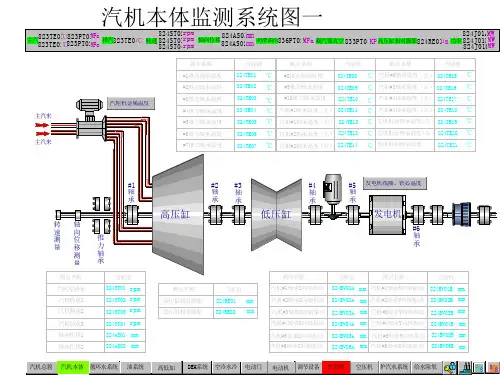This screenshot has height=375, width=500.
Task: Click the 轴向位移测量 sensor icon
Action: [78, 214]
